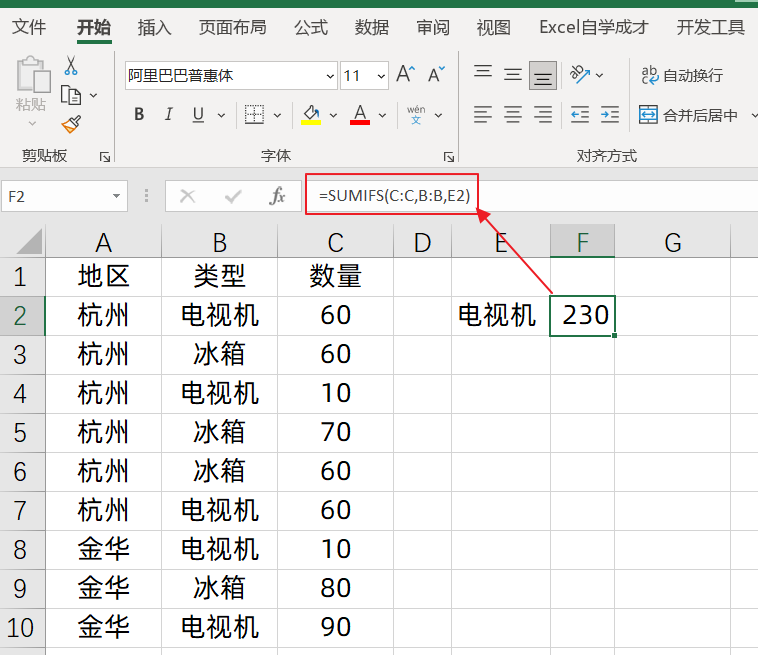Expand font color options arrow

(x=382, y=115)
